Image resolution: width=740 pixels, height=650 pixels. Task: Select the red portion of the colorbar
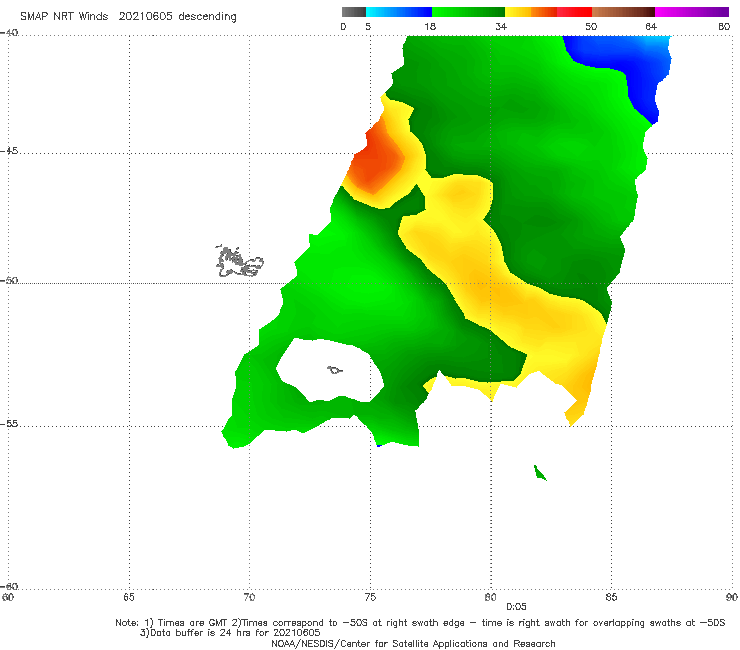click(x=574, y=12)
